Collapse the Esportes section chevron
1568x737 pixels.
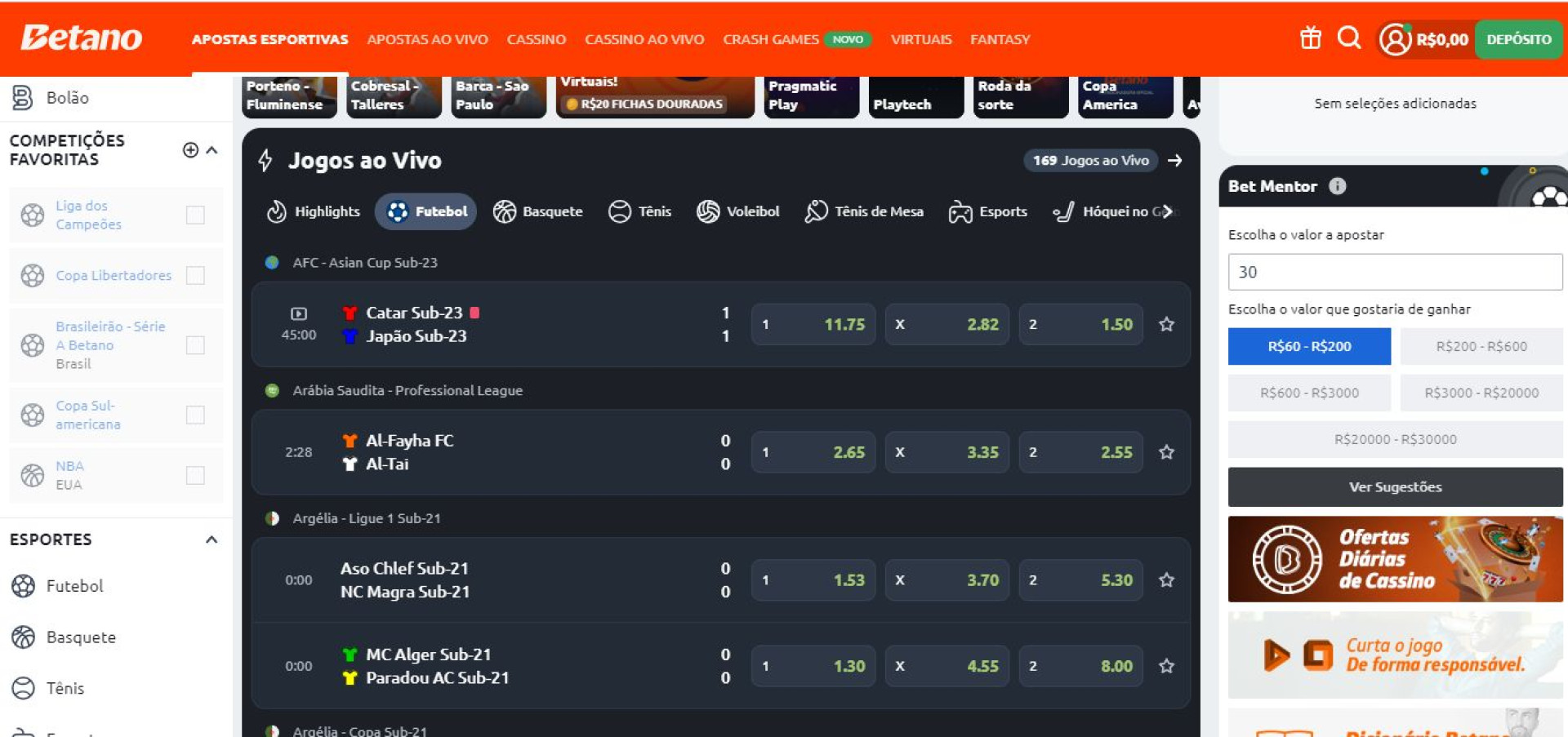click(x=212, y=539)
